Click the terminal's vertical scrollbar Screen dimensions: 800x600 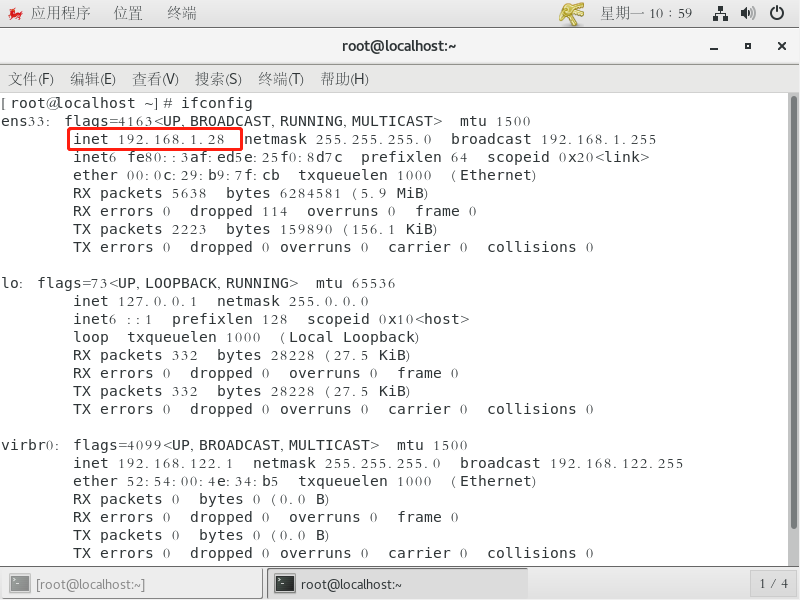click(x=793, y=312)
